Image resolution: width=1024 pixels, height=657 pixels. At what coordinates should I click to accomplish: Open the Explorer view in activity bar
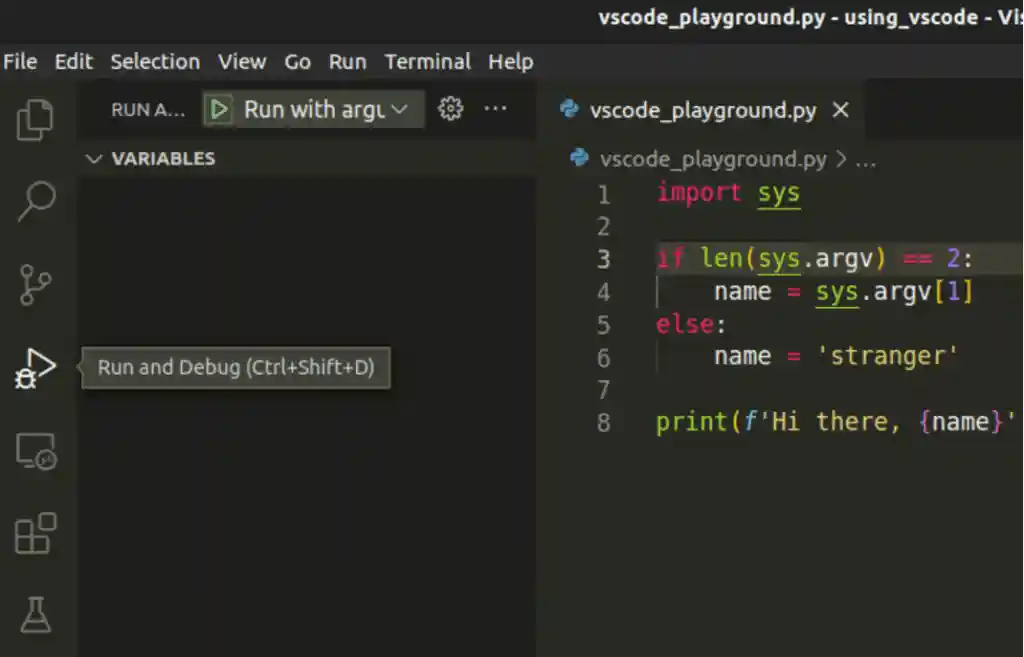point(35,120)
